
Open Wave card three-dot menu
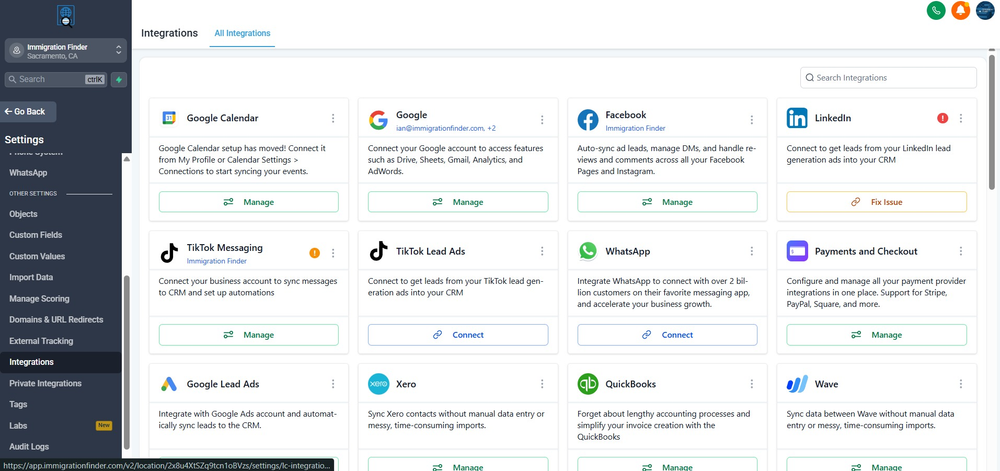pyautogui.click(x=961, y=384)
